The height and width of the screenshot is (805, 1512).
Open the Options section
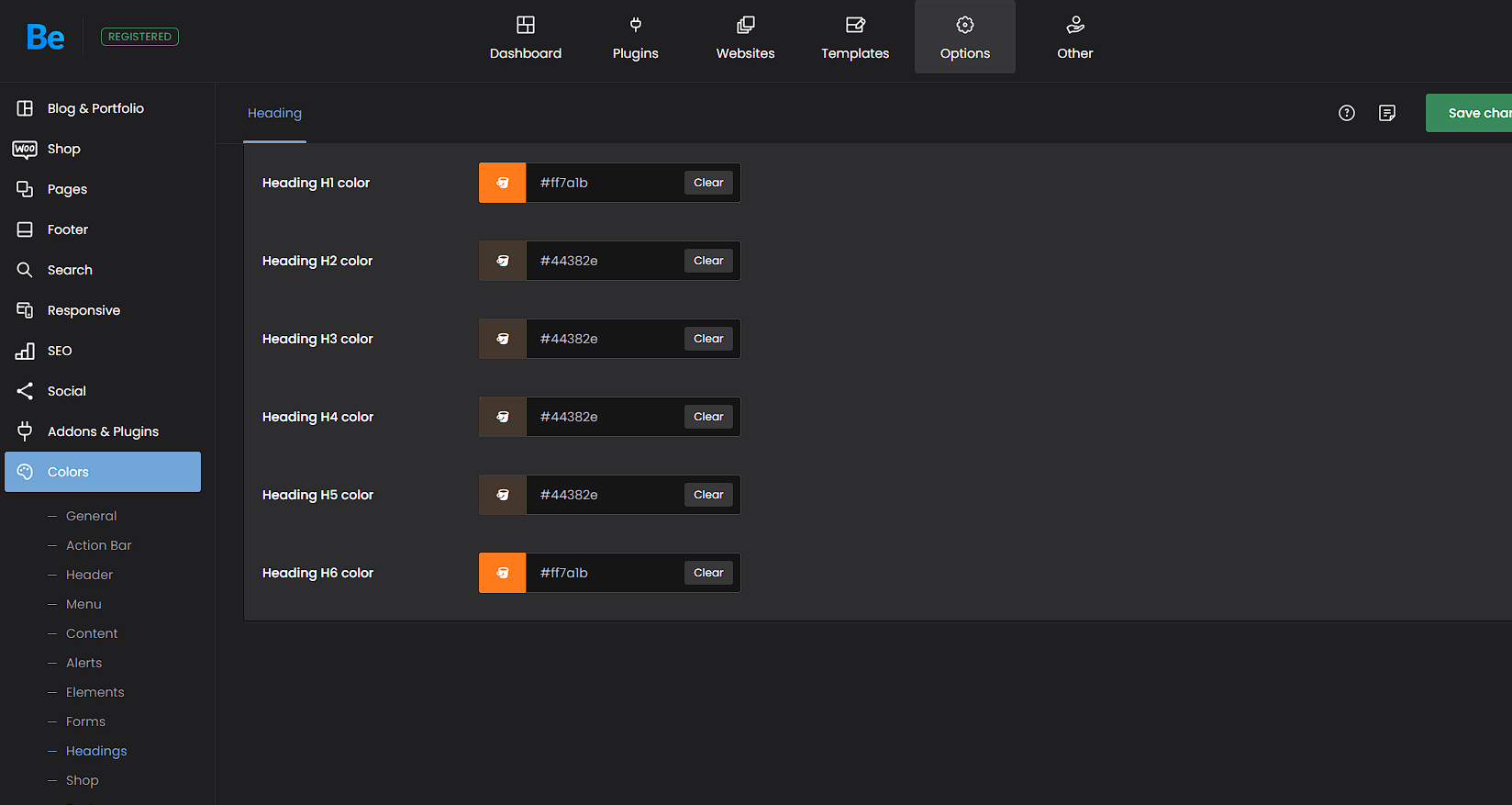click(965, 37)
